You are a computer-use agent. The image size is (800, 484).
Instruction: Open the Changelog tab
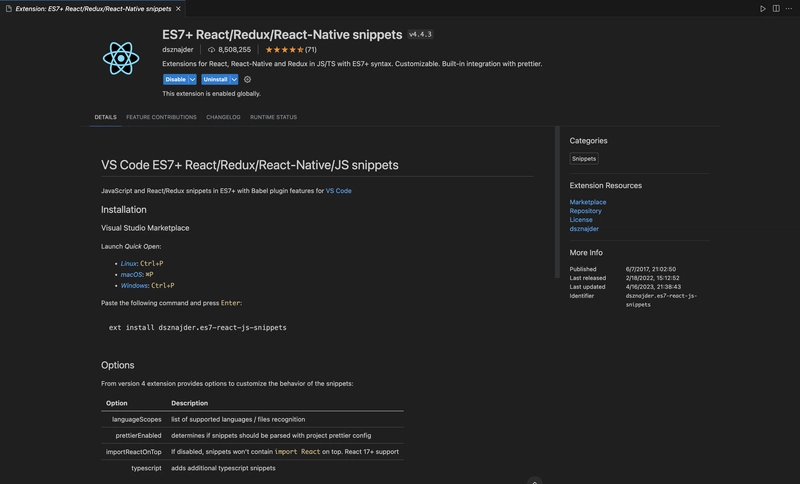[x=223, y=117]
